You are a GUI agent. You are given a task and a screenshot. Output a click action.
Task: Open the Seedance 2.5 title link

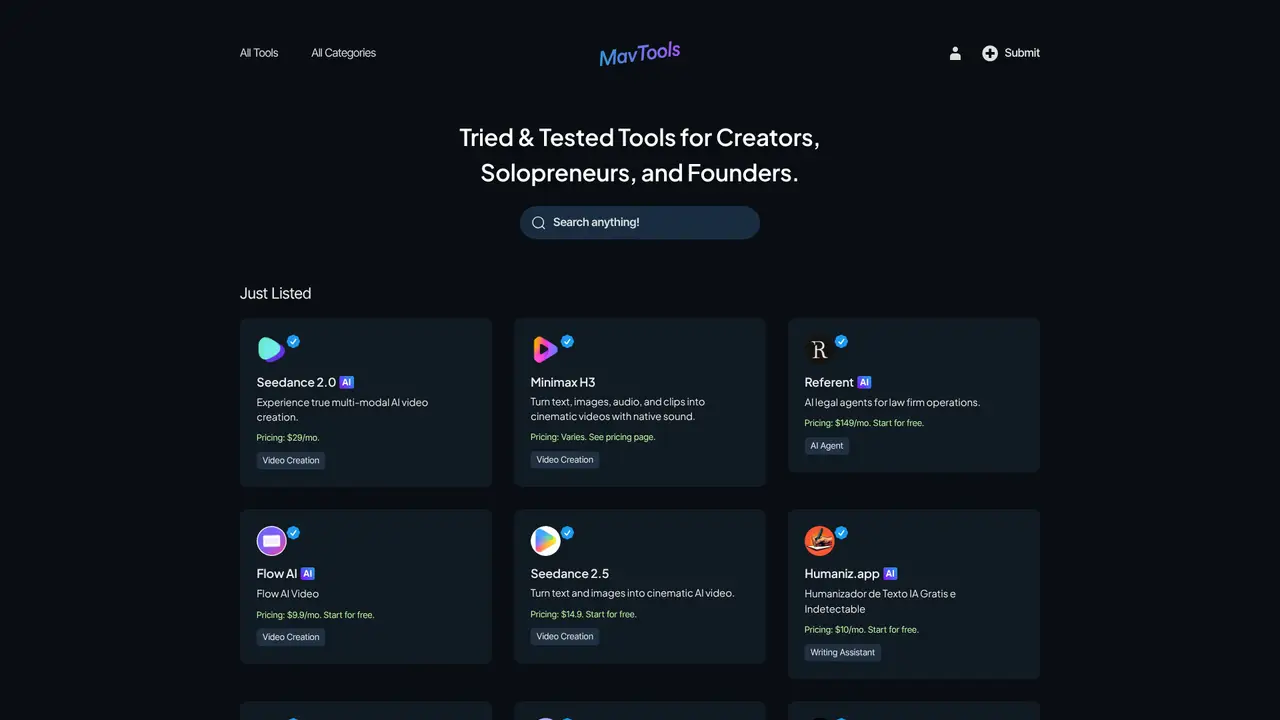(x=570, y=574)
